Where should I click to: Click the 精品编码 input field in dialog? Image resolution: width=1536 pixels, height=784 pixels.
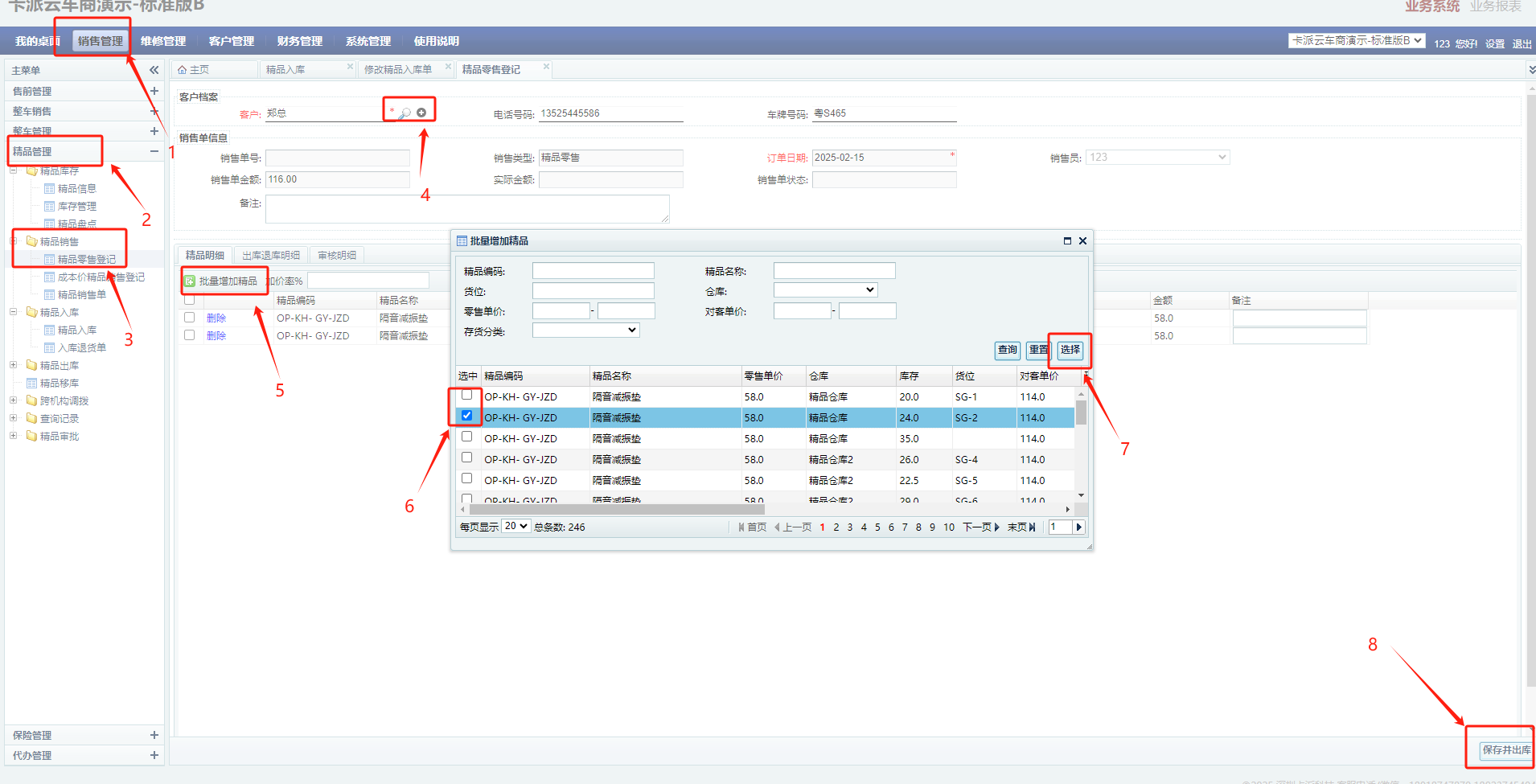point(593,271)
